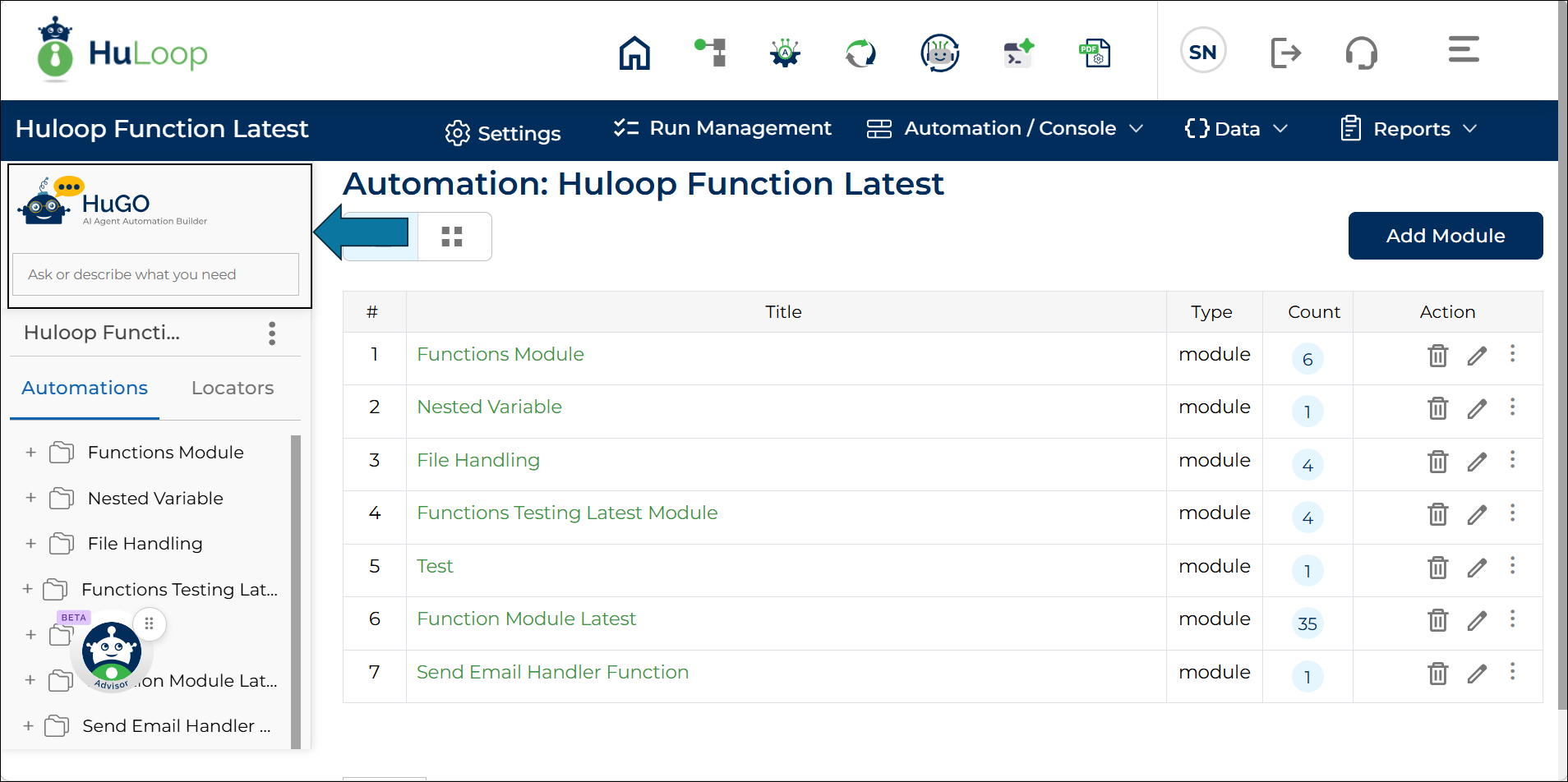Click the terminal sparkle icon
The height and width of the screenshot is (782, 1568).
(x=1019, y=53)
